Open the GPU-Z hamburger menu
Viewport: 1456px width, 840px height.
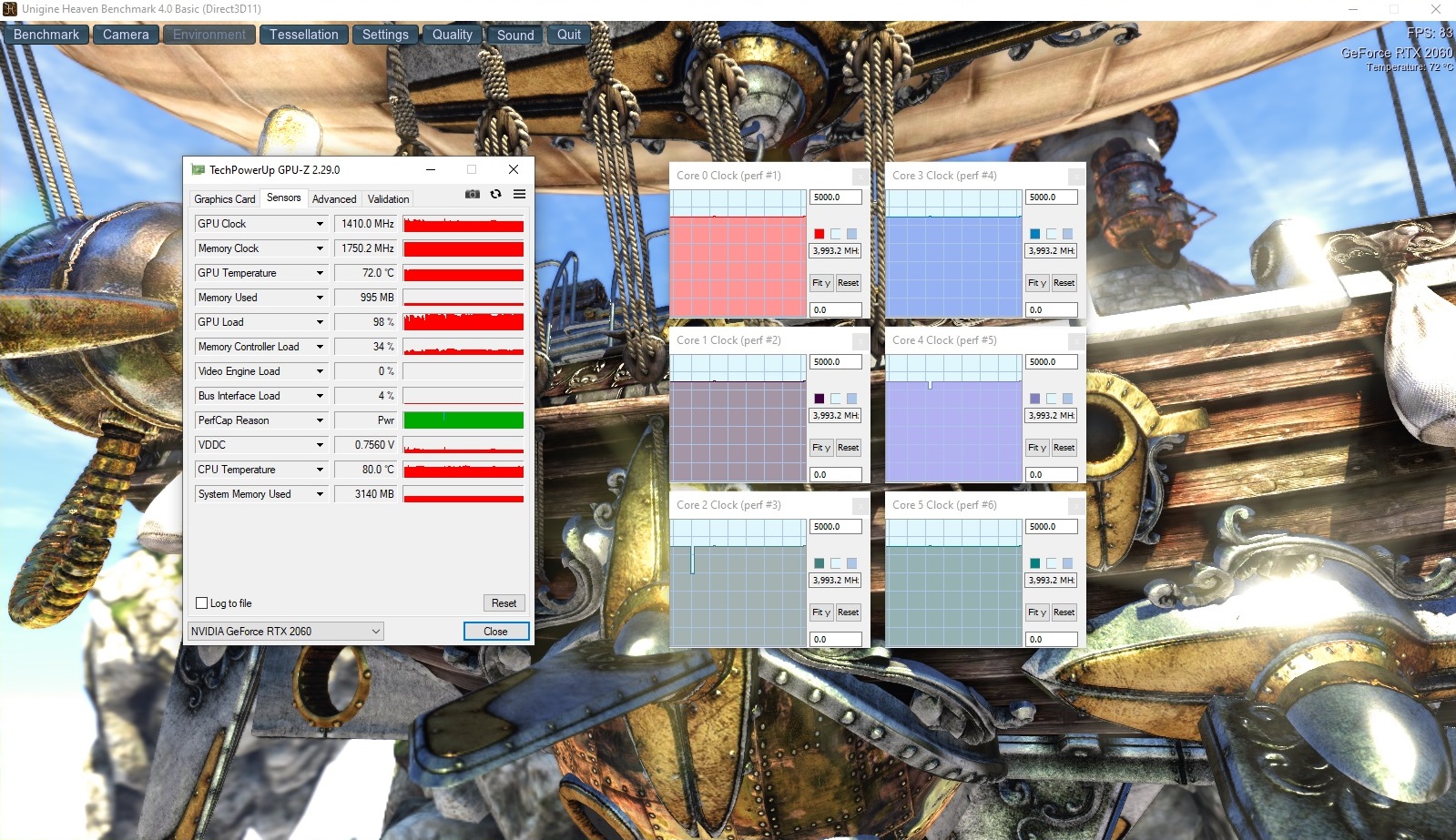point(519,194)
